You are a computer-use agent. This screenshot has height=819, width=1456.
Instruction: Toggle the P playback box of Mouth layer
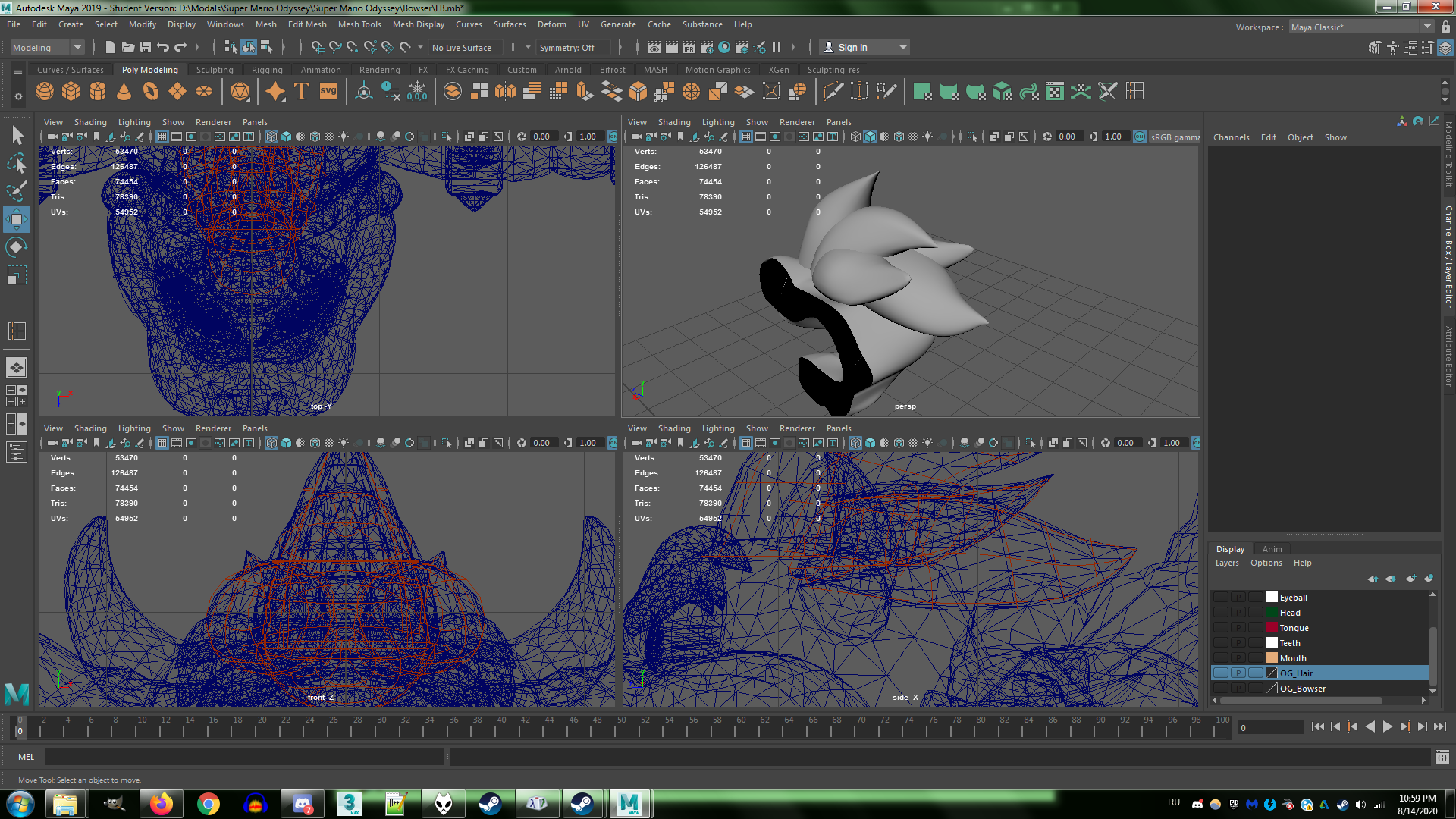[x=1238, y=658]
